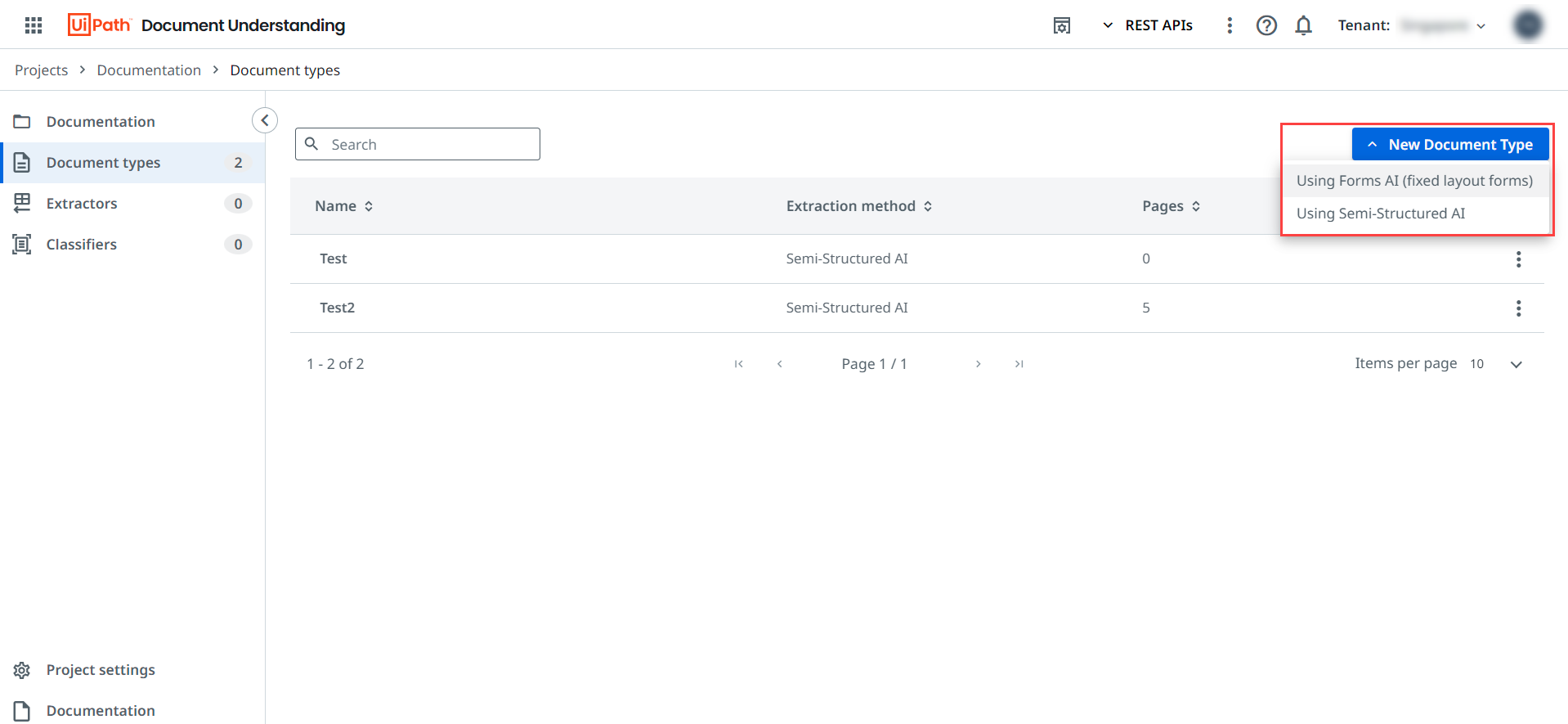Open the Test2 document type
Viewport: 1568px width, 724px height.
(338, 308)
